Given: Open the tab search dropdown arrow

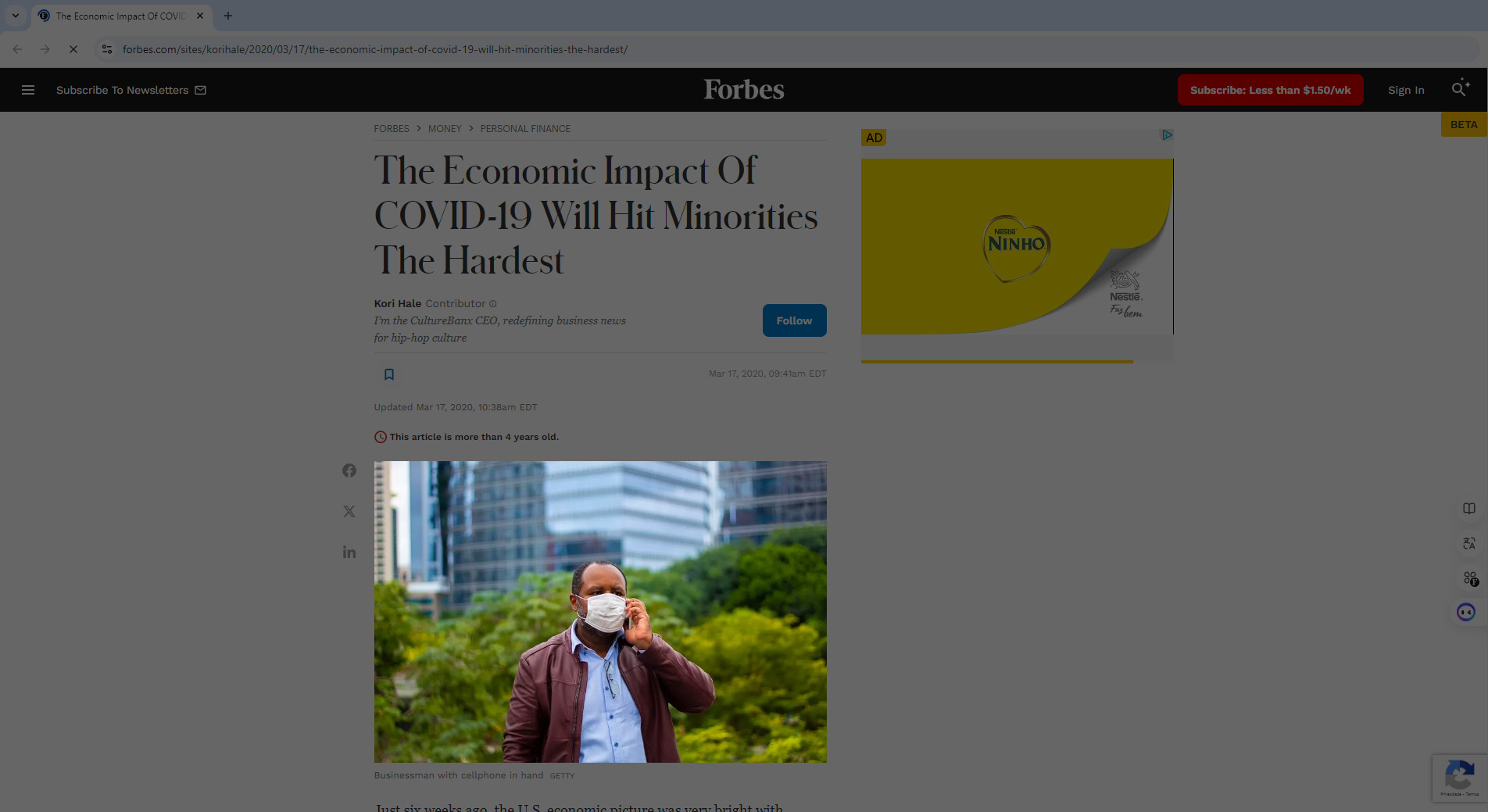Looking at the screenshot, I should pos(16,16).
